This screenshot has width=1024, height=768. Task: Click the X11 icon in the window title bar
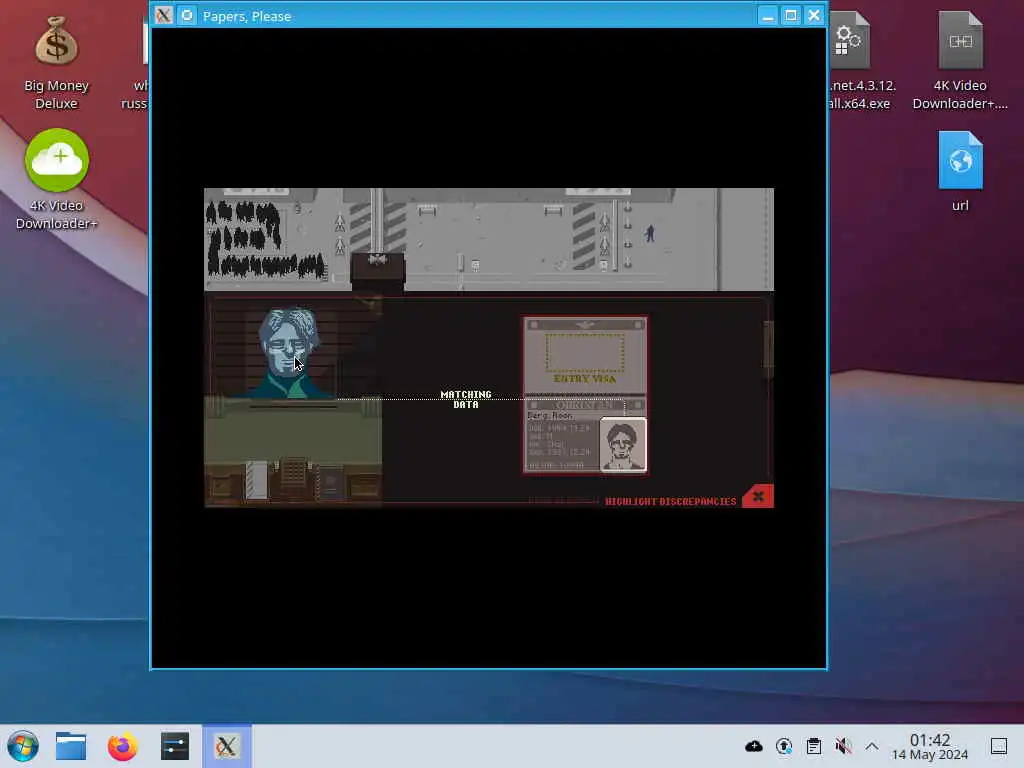pyautogui.click(x=164, y=15)
